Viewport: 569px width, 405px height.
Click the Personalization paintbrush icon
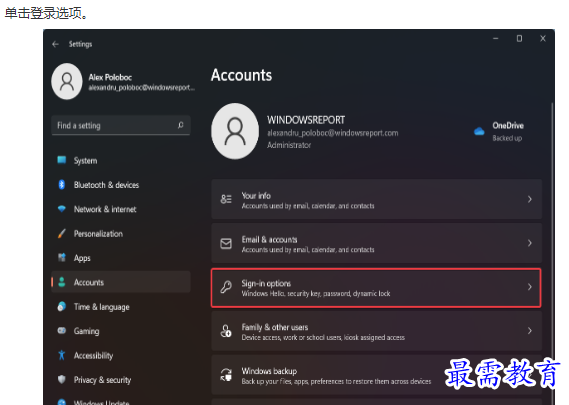click(62, 233)
